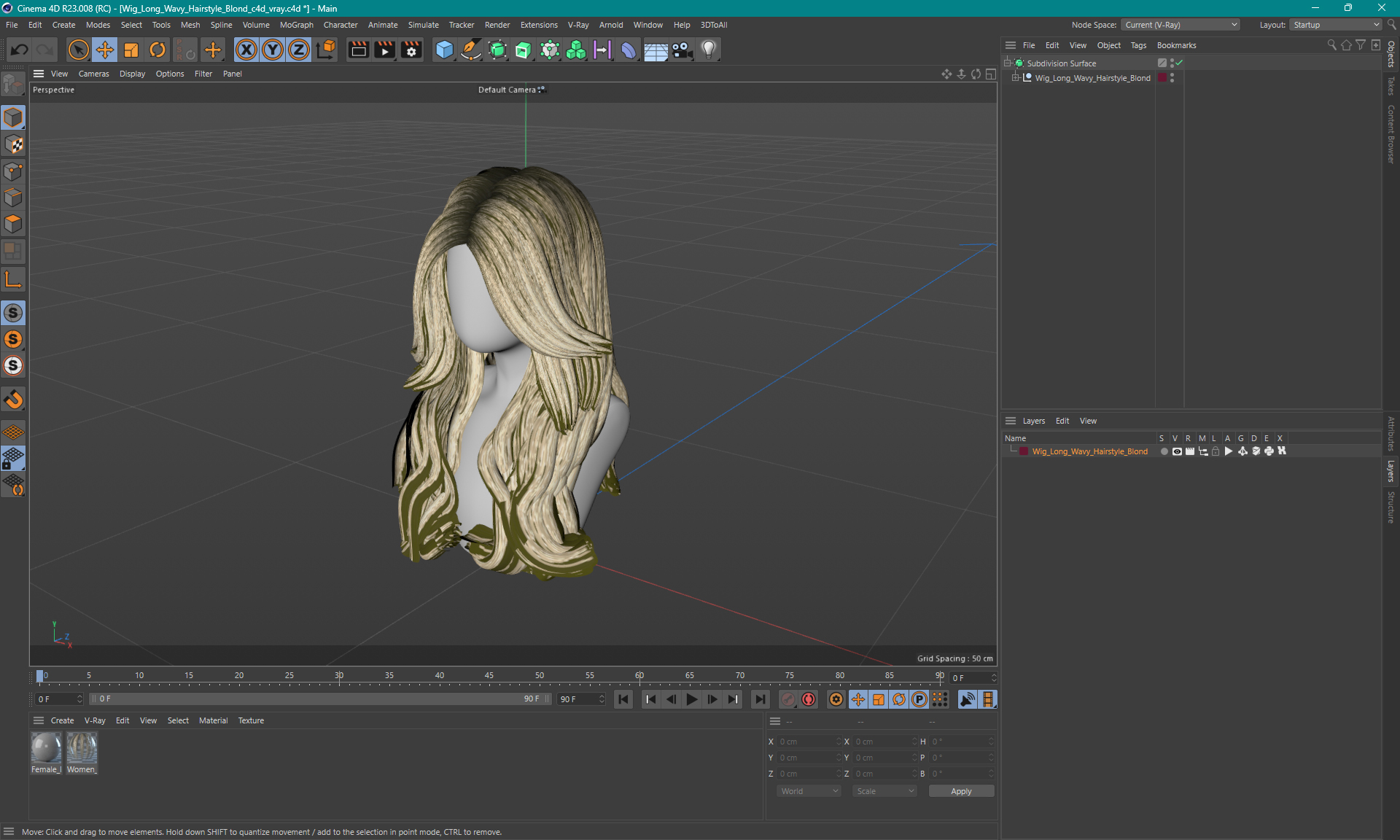1400x840 pixels.
Task: Toggle Autokeying button
Action: pyautogui.click(x=809, y=699)
